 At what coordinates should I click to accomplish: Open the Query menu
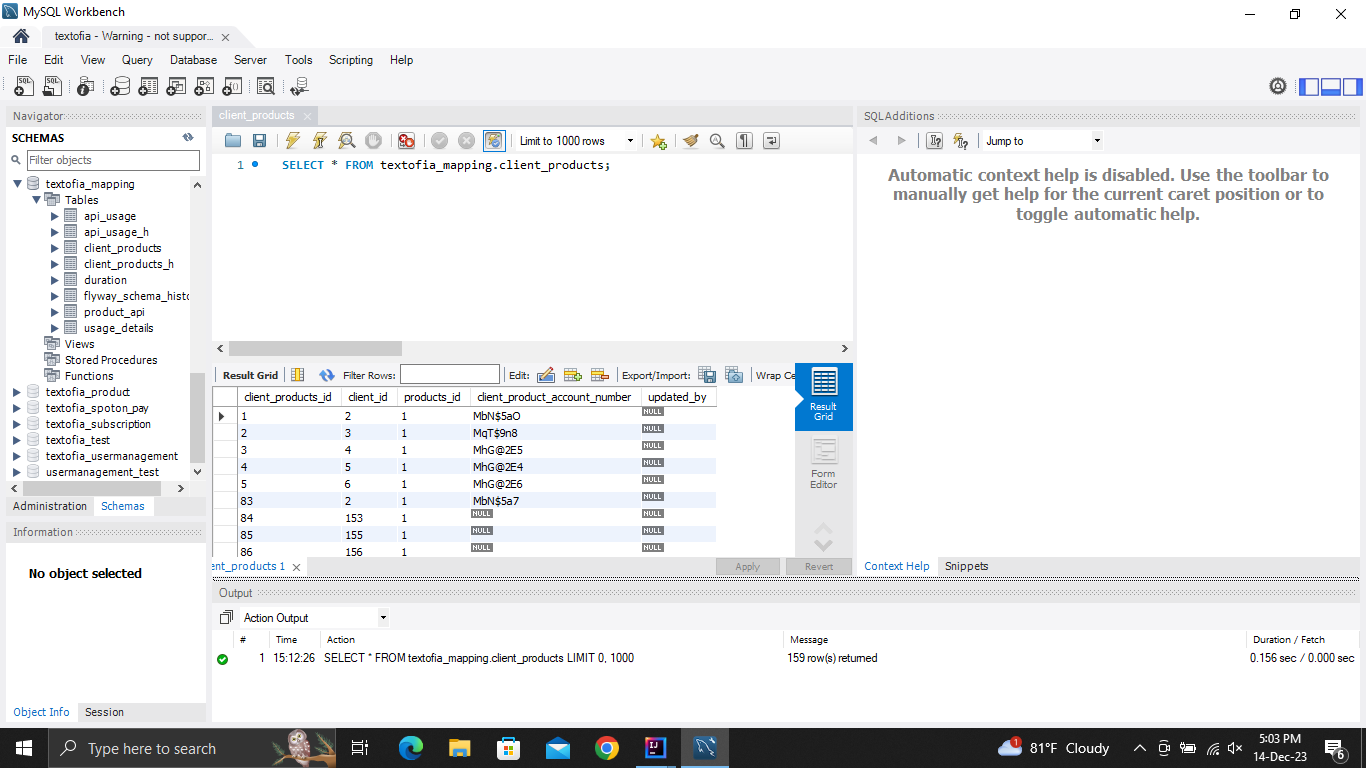tap(137, 60)
